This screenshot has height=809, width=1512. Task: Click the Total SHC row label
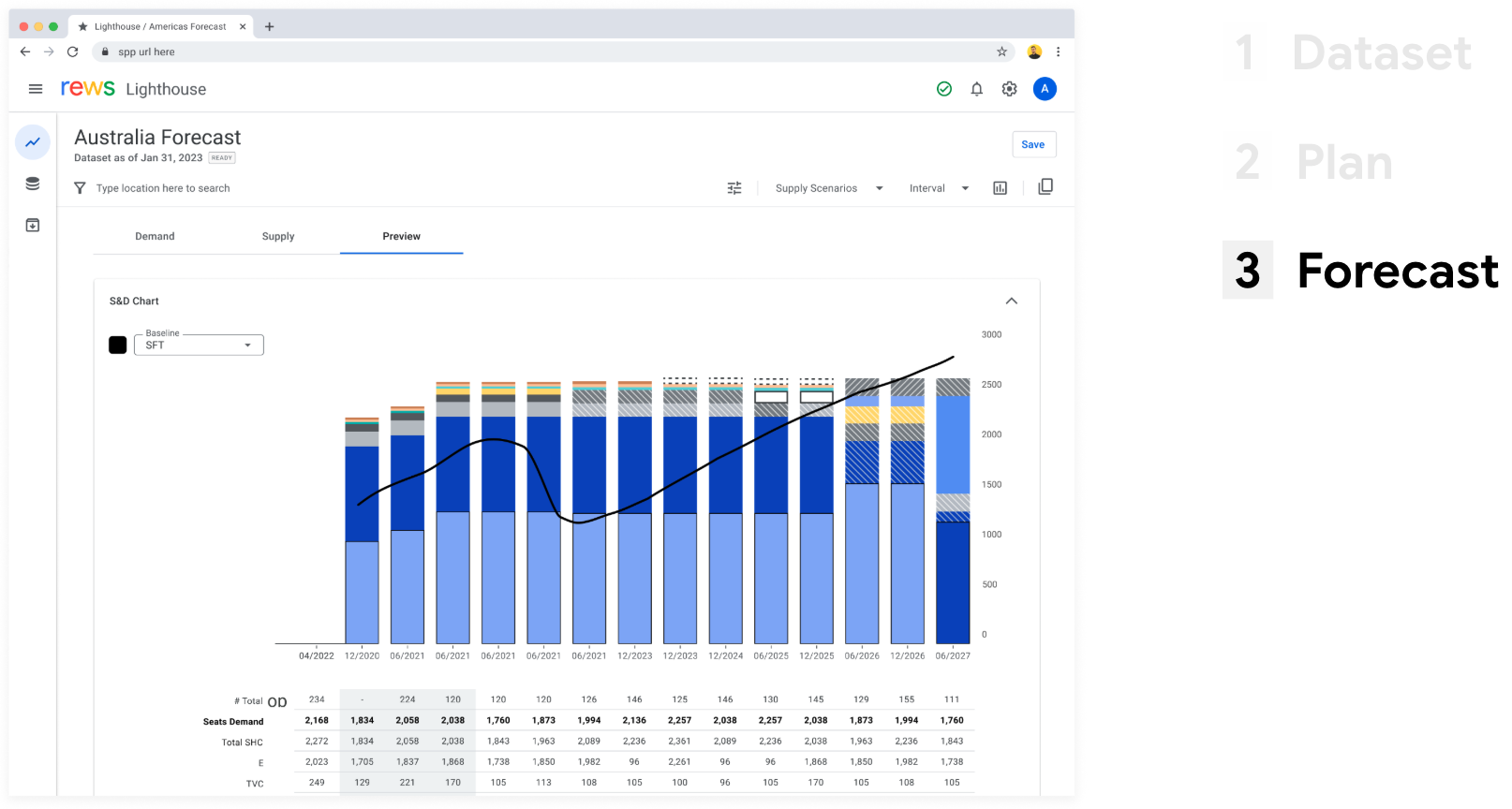[x=242, y=743]
